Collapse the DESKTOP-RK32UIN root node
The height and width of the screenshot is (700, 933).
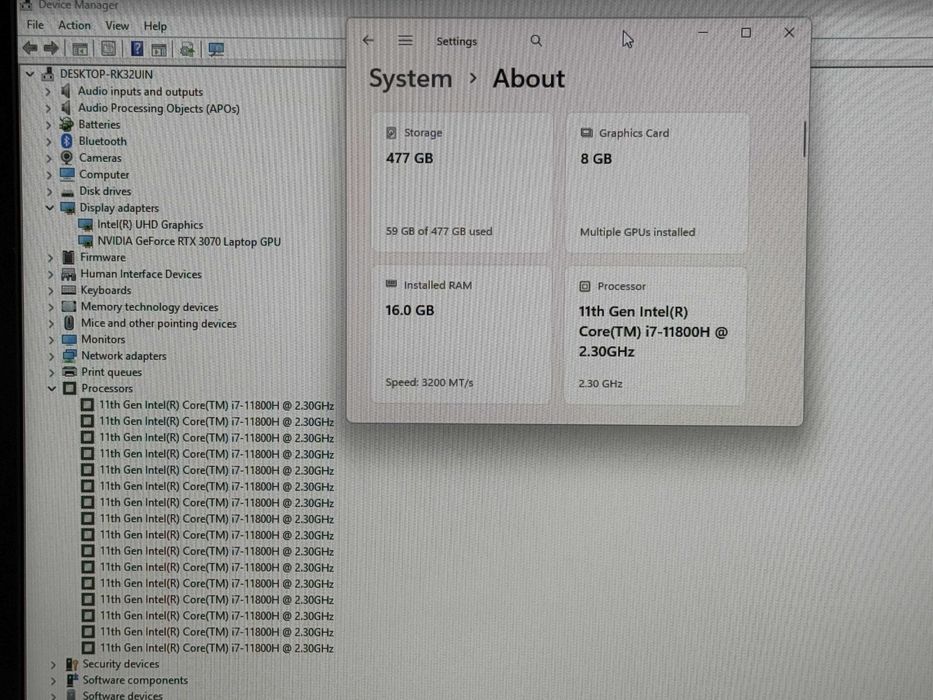pyautogui.click(x=30, y=74)
